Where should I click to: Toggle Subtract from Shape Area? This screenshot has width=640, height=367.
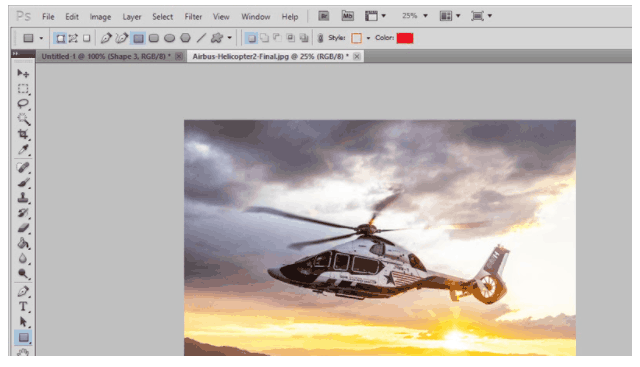click(278, 38)
